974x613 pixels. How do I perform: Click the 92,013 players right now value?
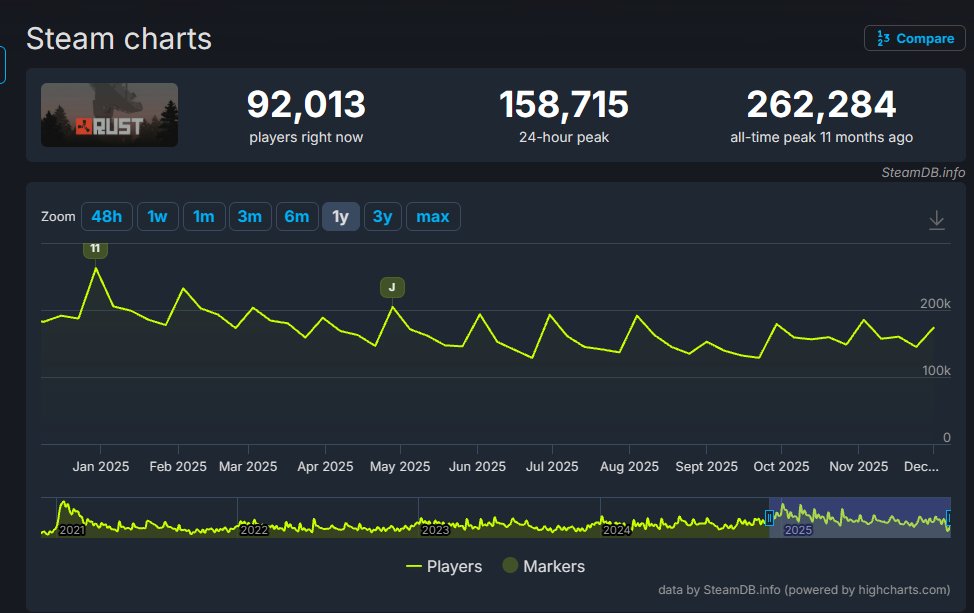tap(306, 104)
